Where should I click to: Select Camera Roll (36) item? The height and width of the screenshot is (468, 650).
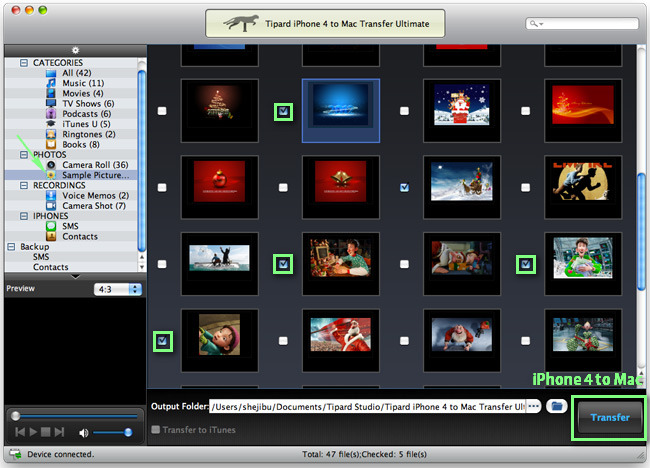(x=95, y=165)
